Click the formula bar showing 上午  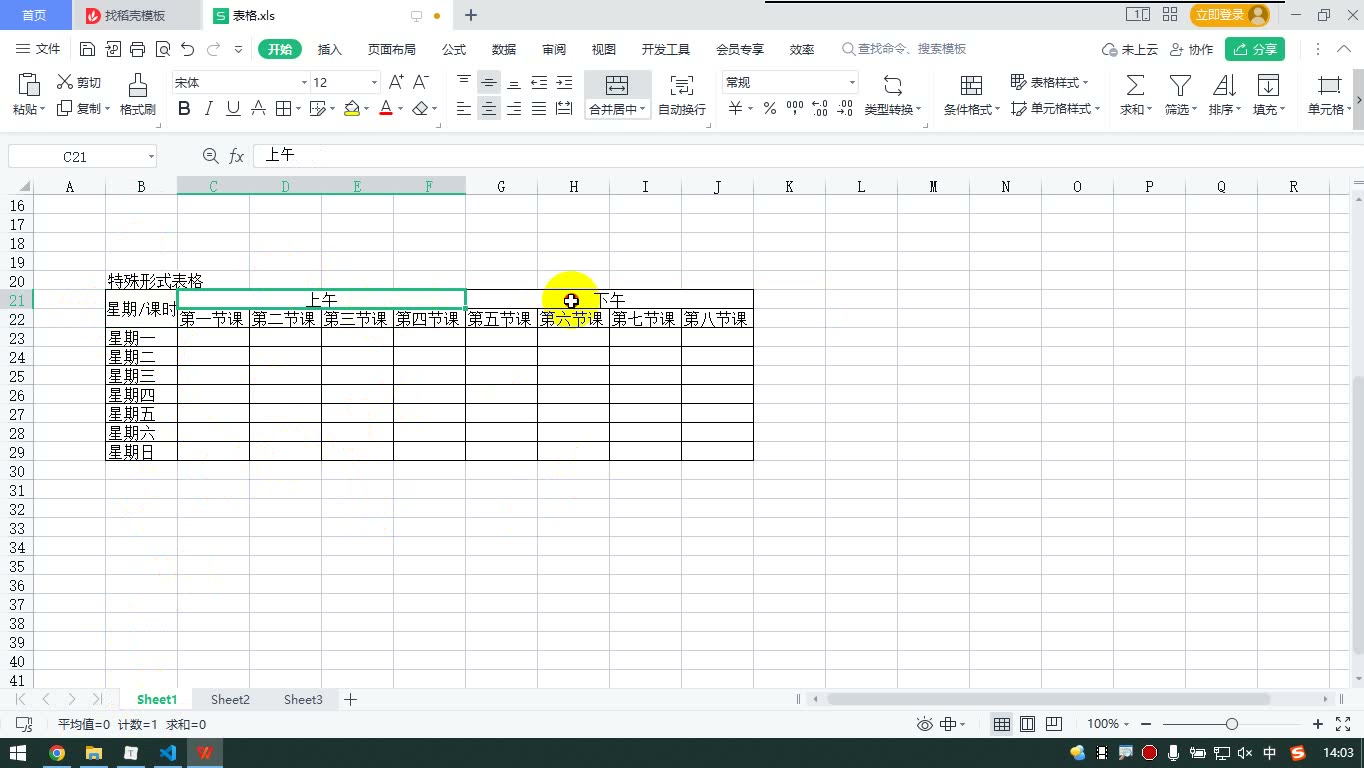[806, 156]
